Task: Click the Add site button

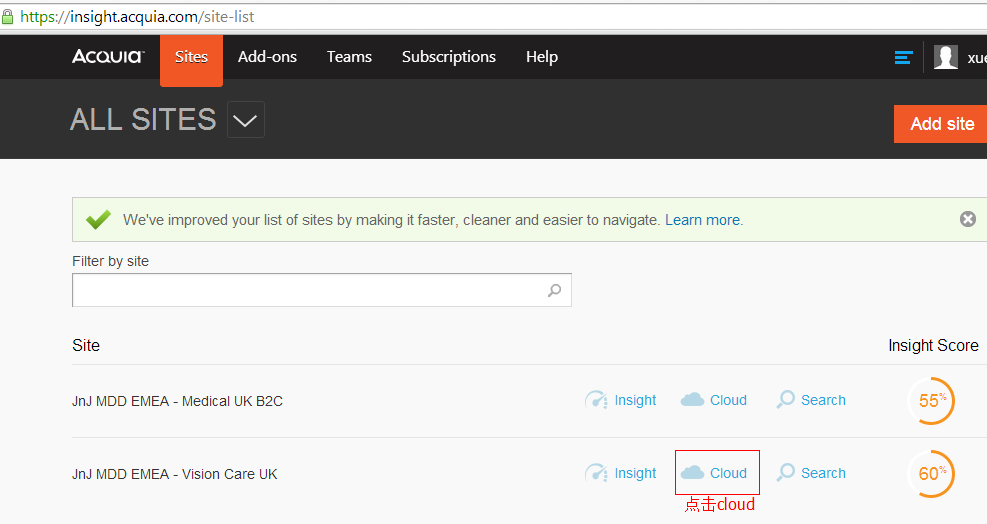Action: click(941, 124)
